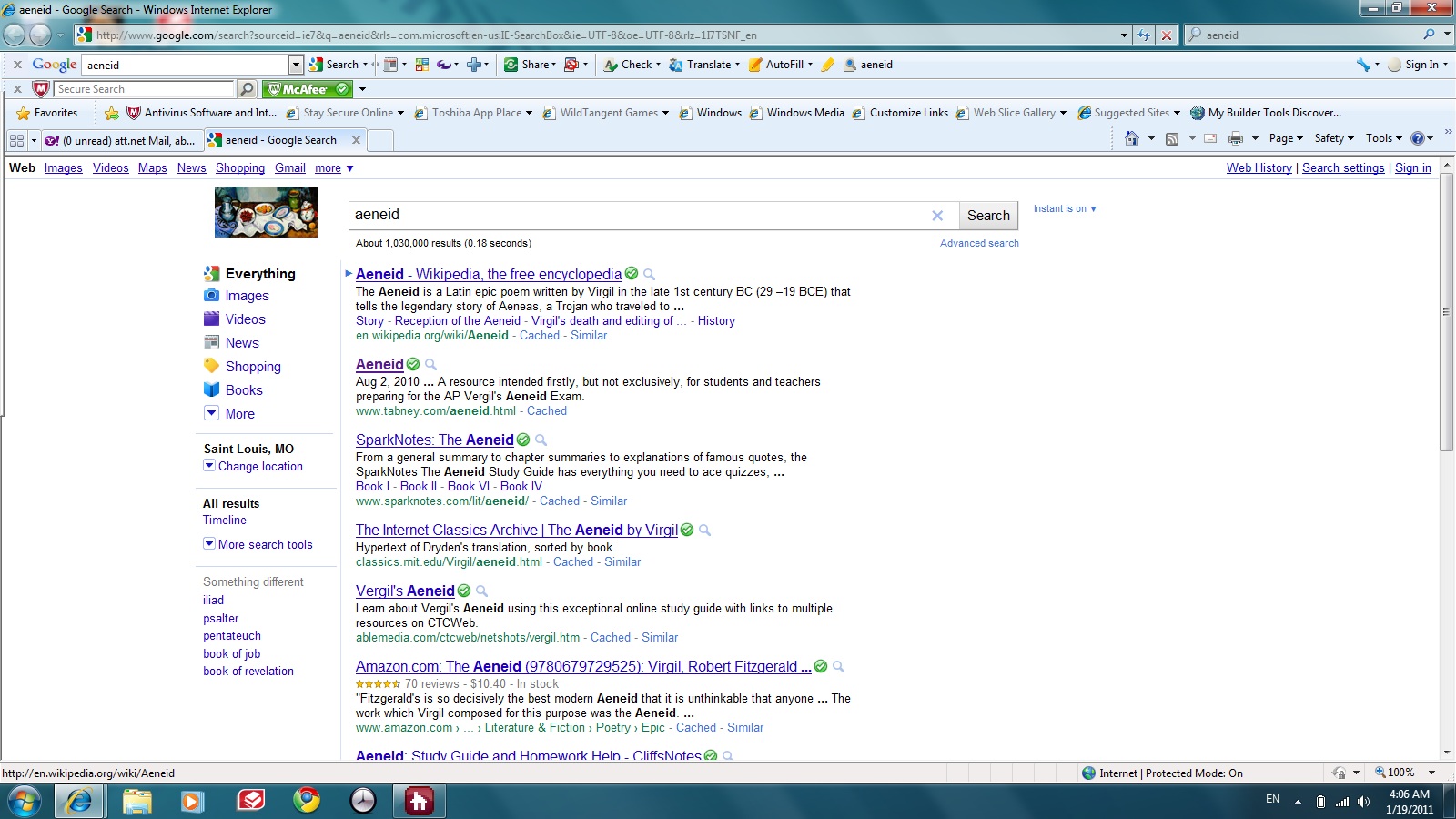The image size is (1456, 819).
Task: Open the Internet Classics Archive Aeneid result
Action: tap(517, 530)
